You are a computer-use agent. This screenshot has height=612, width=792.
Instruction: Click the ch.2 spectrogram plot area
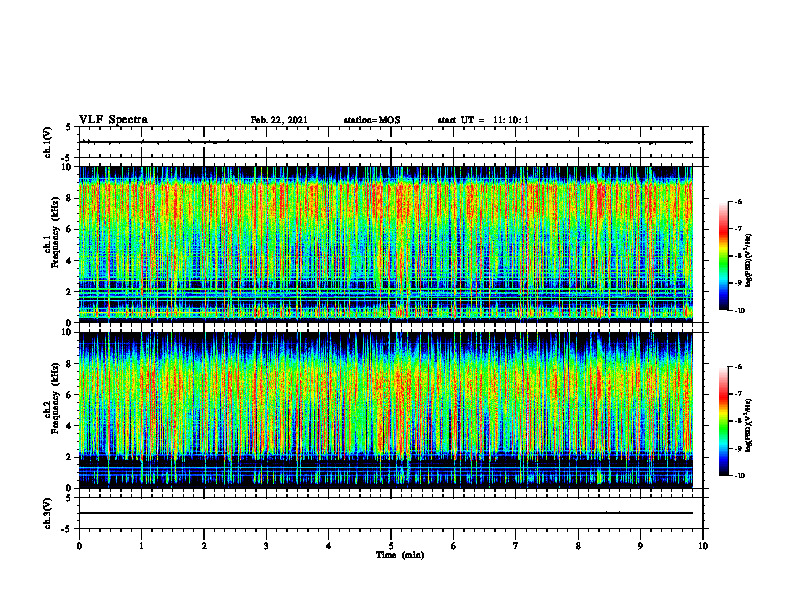pyautogui.click(x=386, y=410)
